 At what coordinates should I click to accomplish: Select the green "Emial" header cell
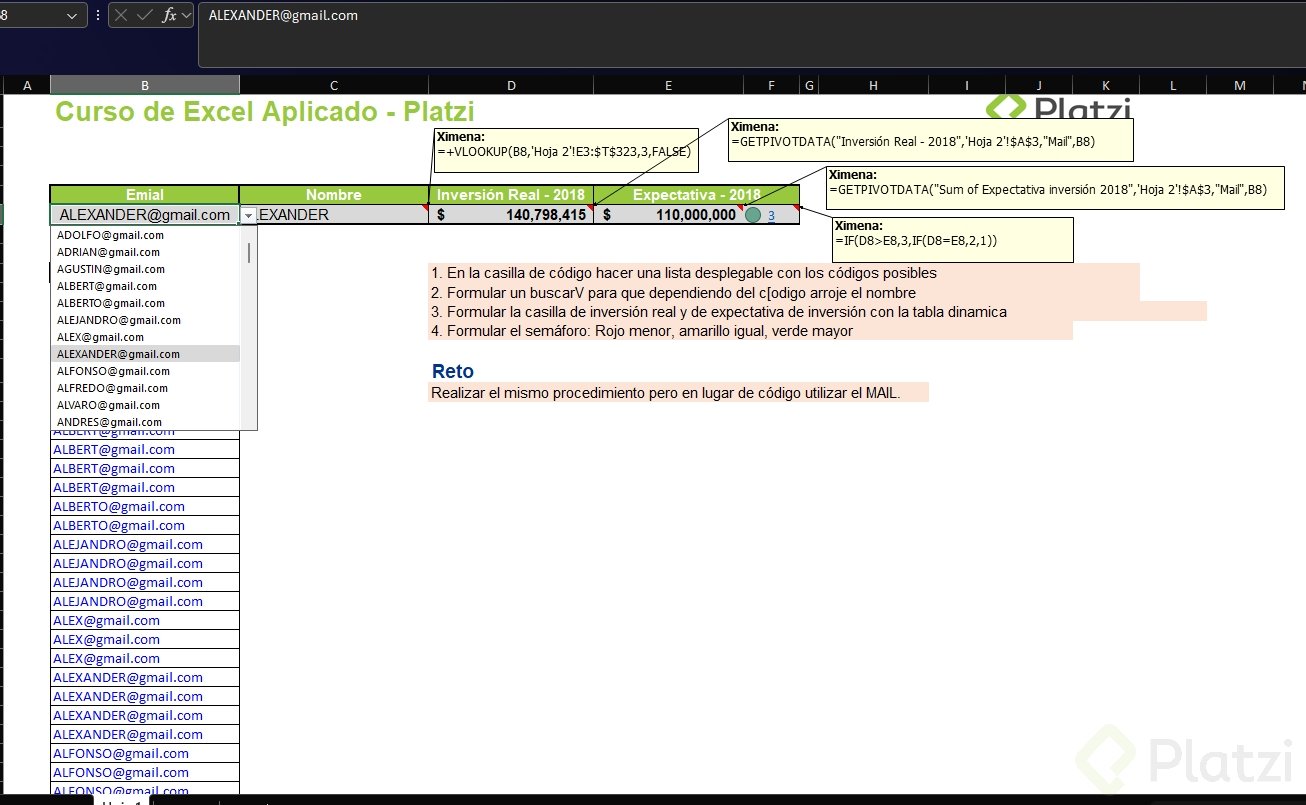coord(145,195)
